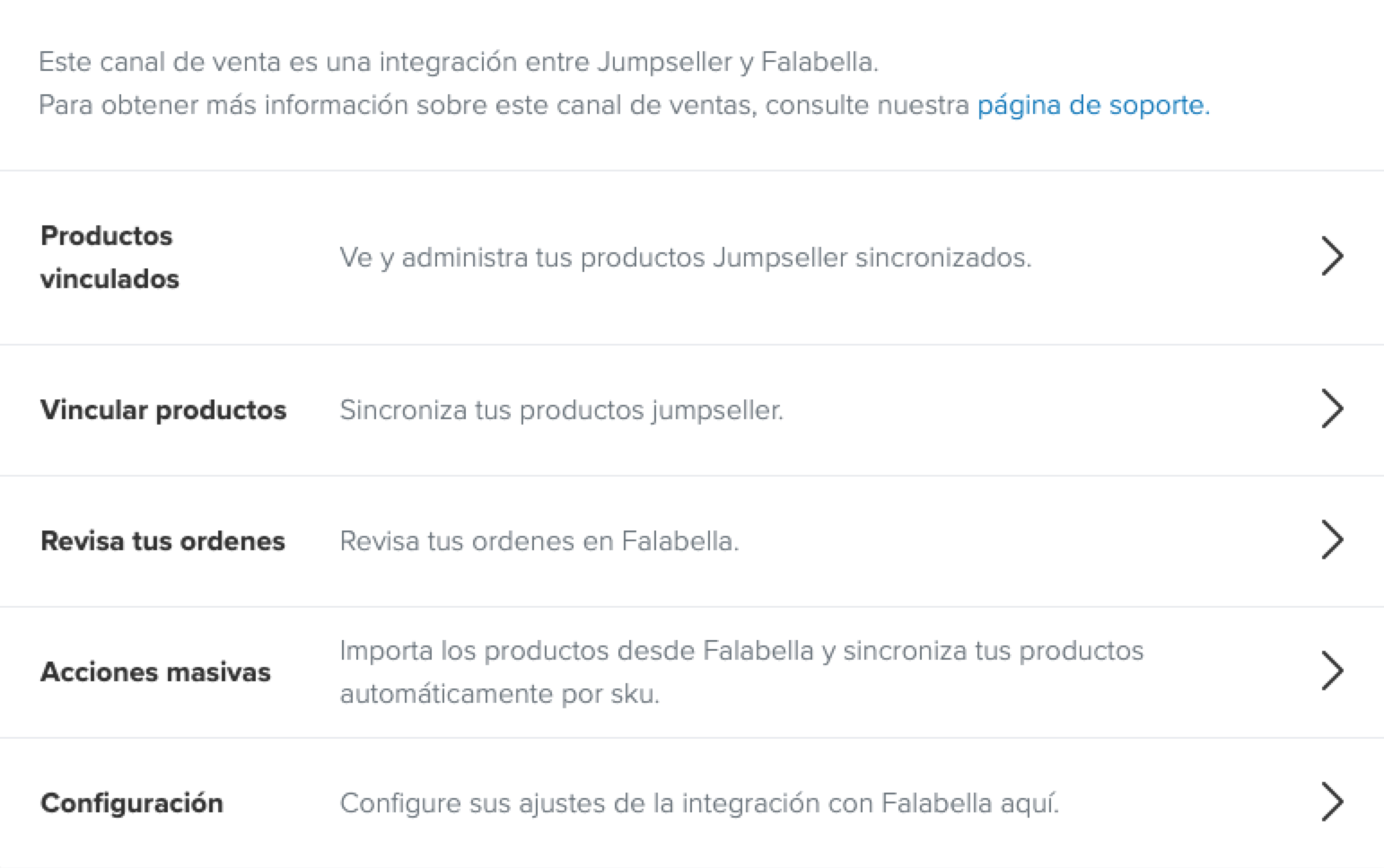1384x868 pixels.
Task: Open the 'Vincular productos' title
Action: tap(163, 410)
